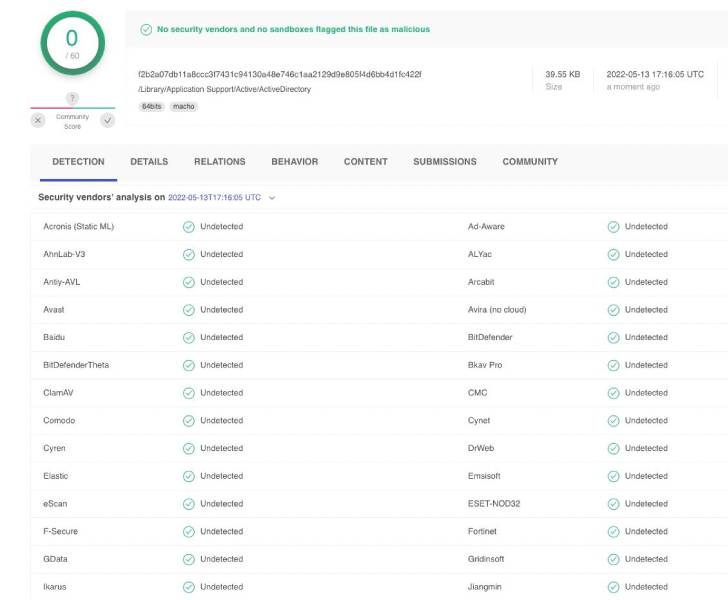This screenshot has height=600, width=728.
Task: Click the Undetected check icon for Acronis
Action: tap(188, 227)
